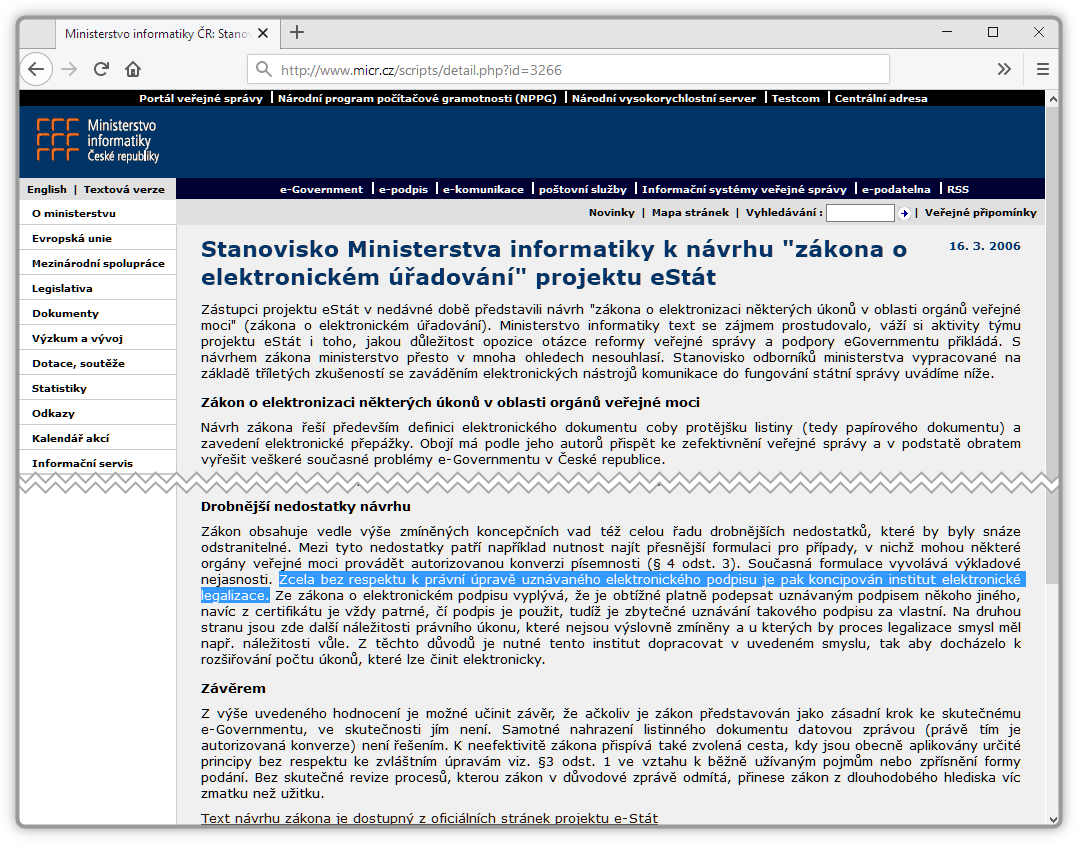Open Mapa stránek link
The width and height of the screenshot is (1078, 844).
(x=690, y=212)
